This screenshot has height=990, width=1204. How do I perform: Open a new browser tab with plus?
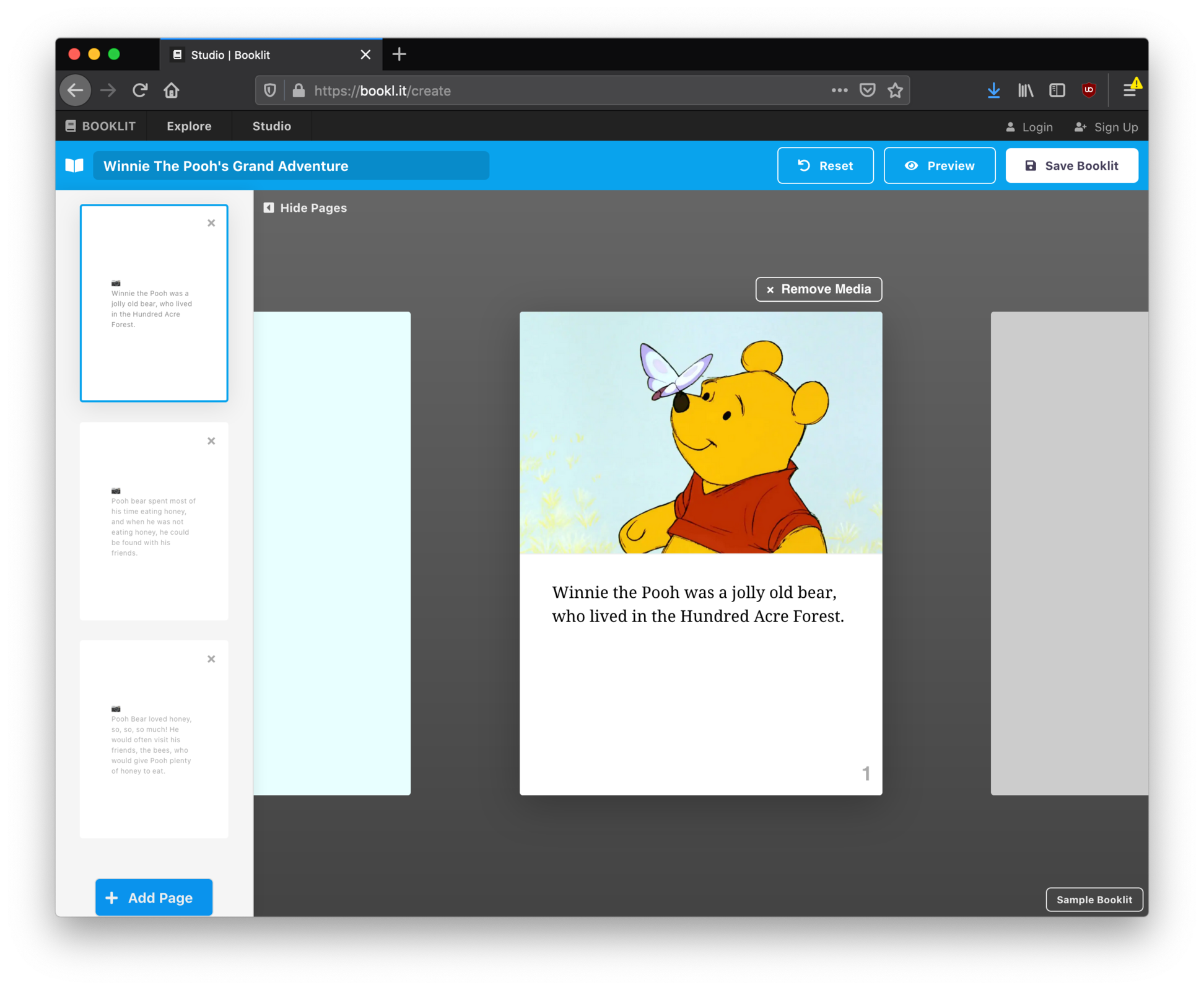(x=399, y=55)
